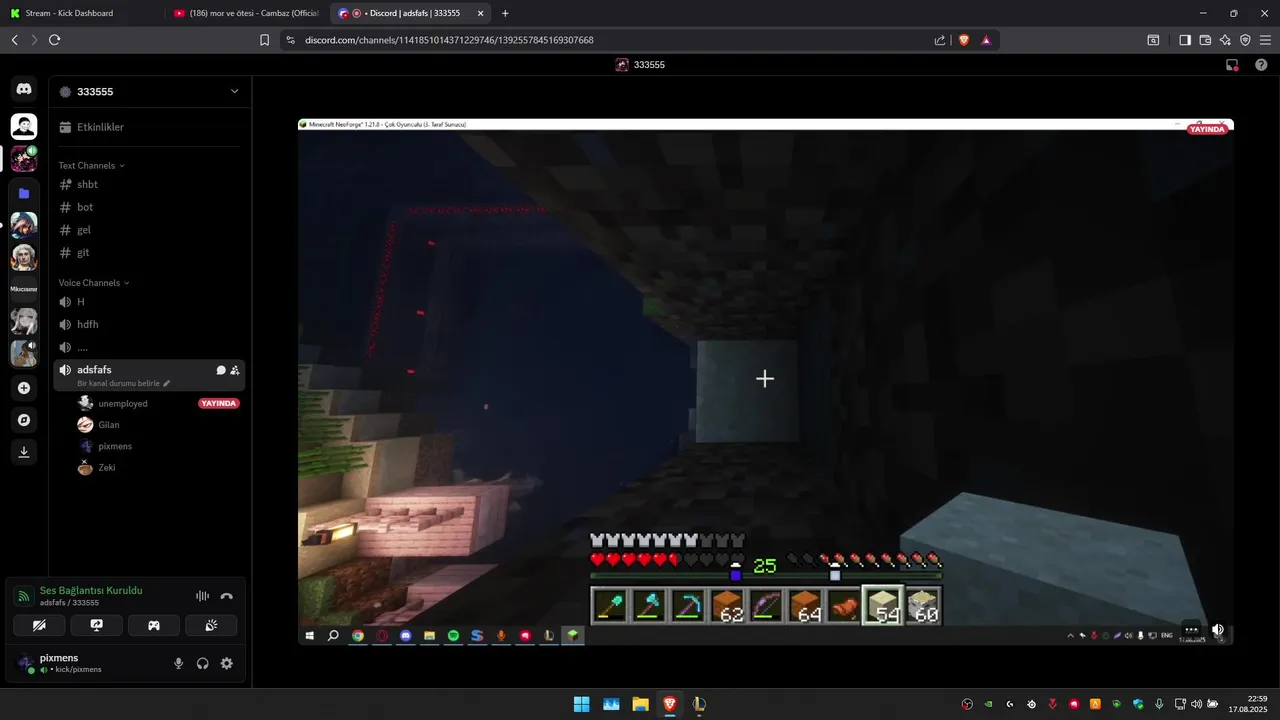Image resolution: width=1280 pixels, height=720 pixels.
Task: Open voice connection signal details icon
Action: [24, 596]
